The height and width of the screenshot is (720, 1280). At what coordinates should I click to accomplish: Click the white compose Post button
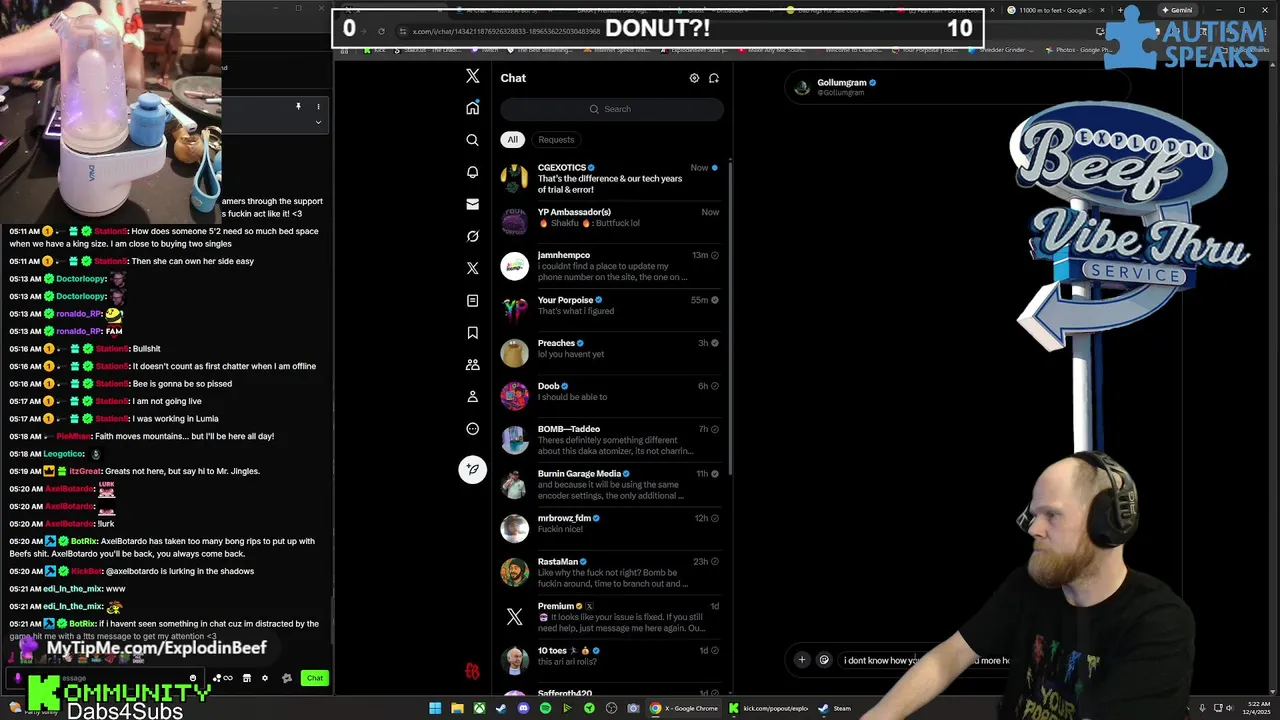click(473, 469)
